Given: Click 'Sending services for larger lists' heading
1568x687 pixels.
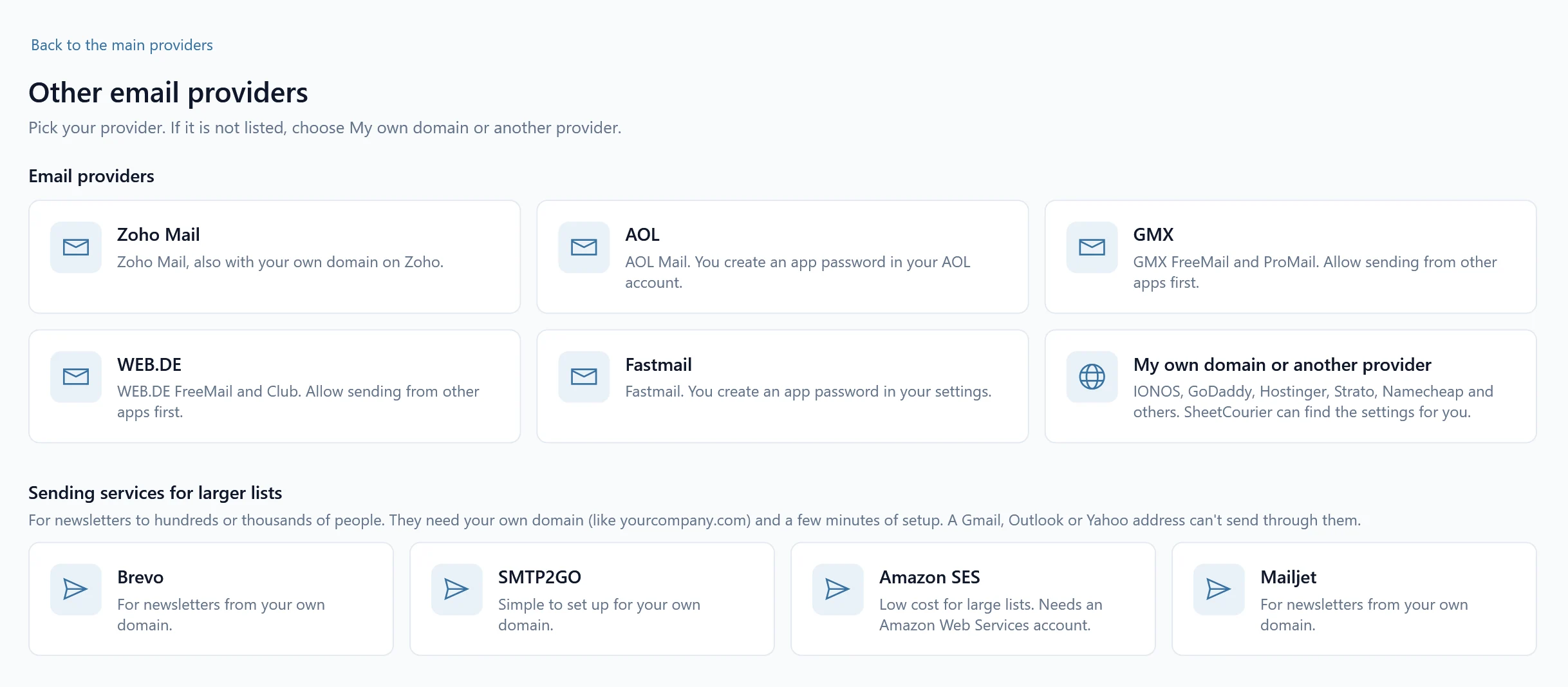Looking at the screenshot, I should [x=155, y=493].
